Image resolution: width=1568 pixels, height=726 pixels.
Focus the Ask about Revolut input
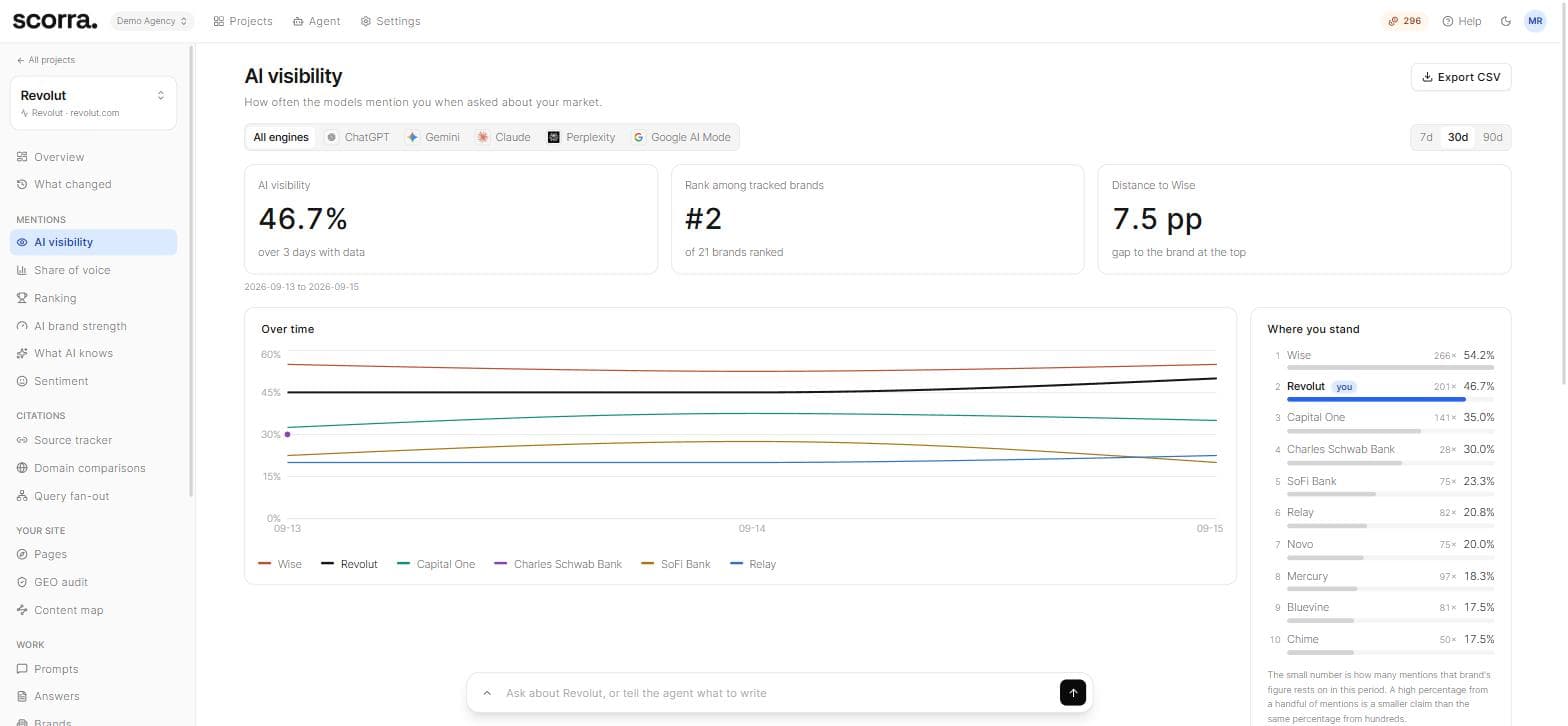click(778, 693)
